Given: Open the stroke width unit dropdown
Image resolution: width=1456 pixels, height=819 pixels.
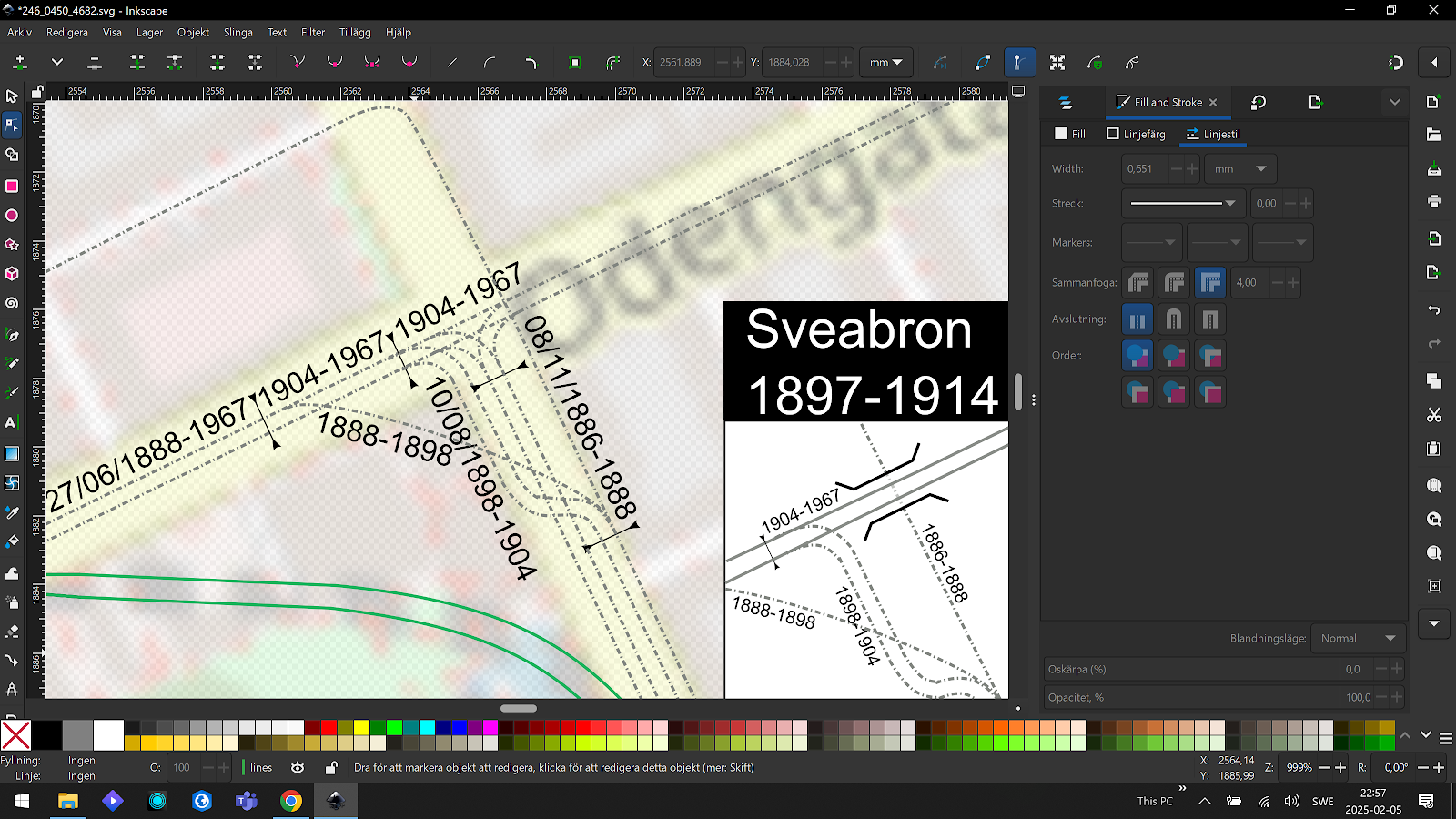Looking at the screenshot, I should tap(1240, 168).
